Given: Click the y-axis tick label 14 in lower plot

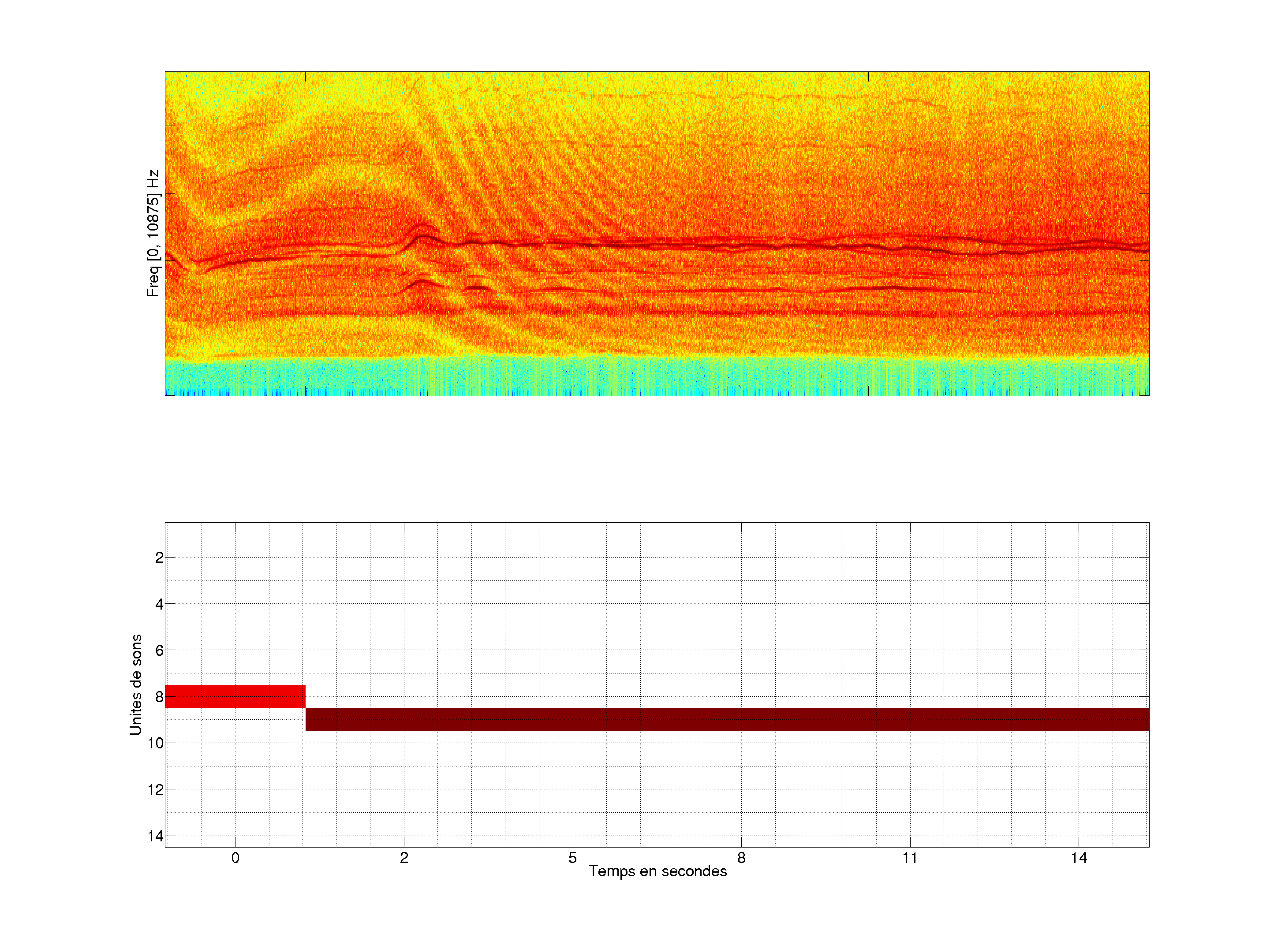Looking at the screenshot, I should point(156,836).
